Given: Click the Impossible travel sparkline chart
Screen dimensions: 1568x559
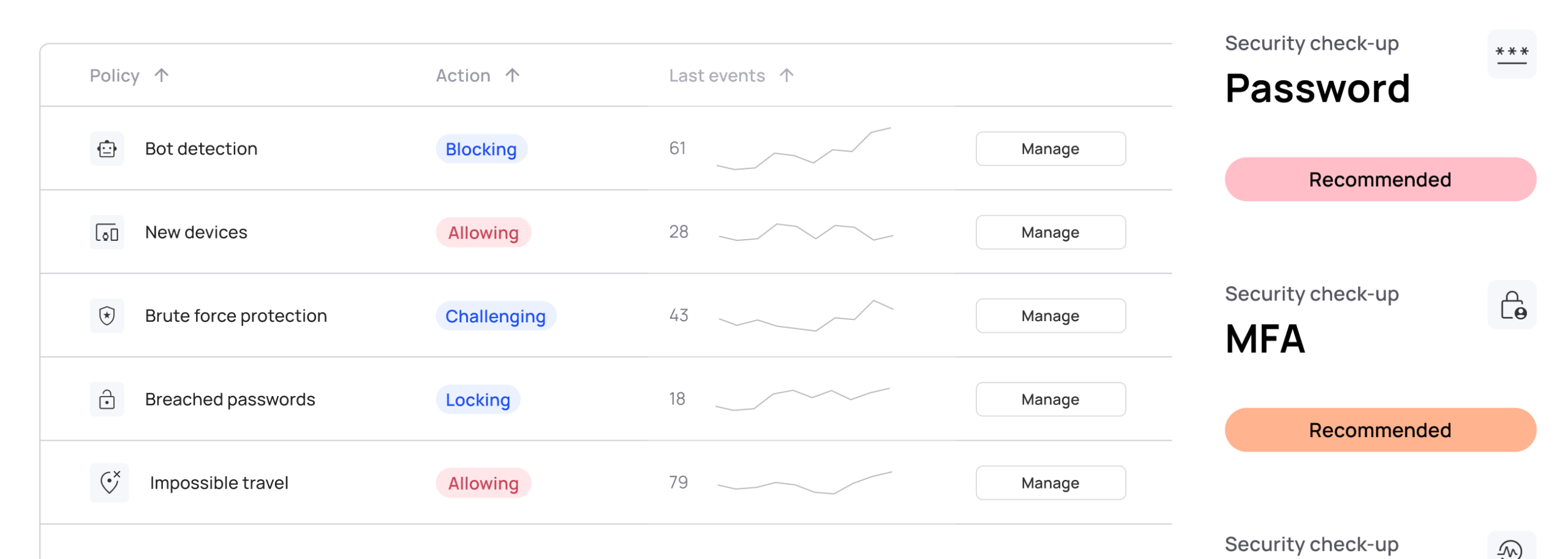Looking at the screenshot, I should (805, 483).
